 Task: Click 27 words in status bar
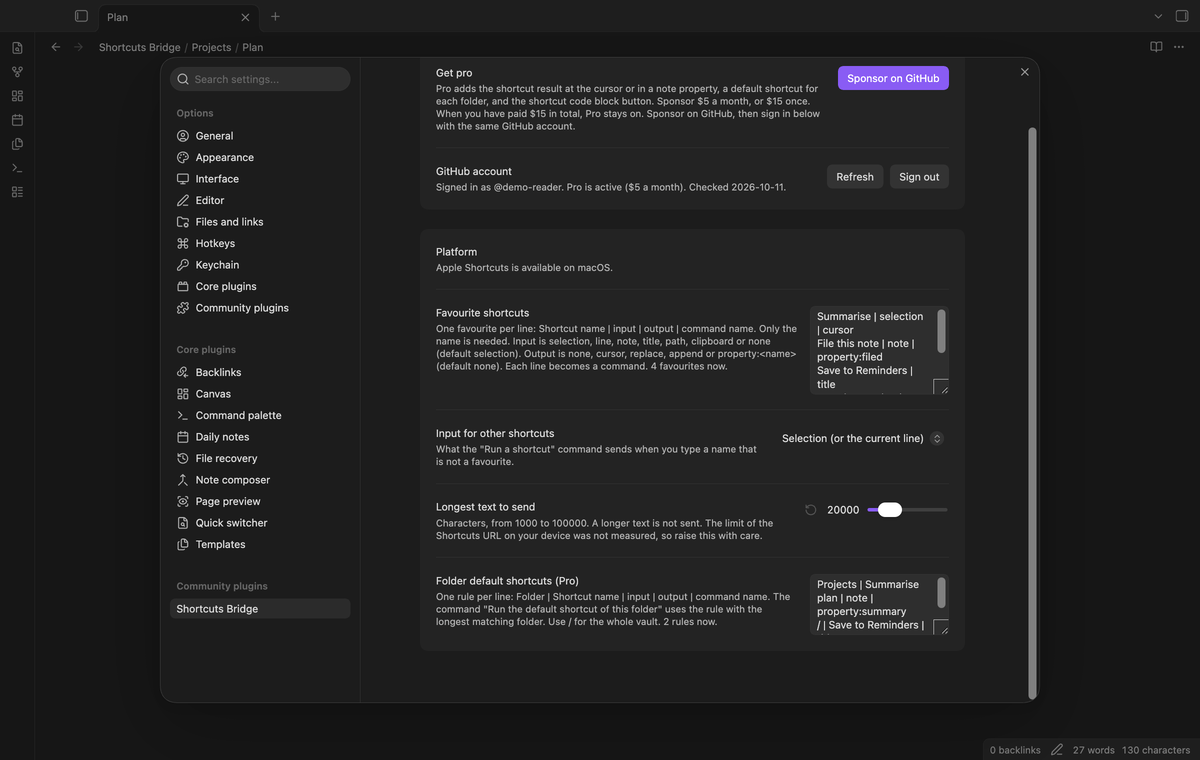[x=1094, y=750]
